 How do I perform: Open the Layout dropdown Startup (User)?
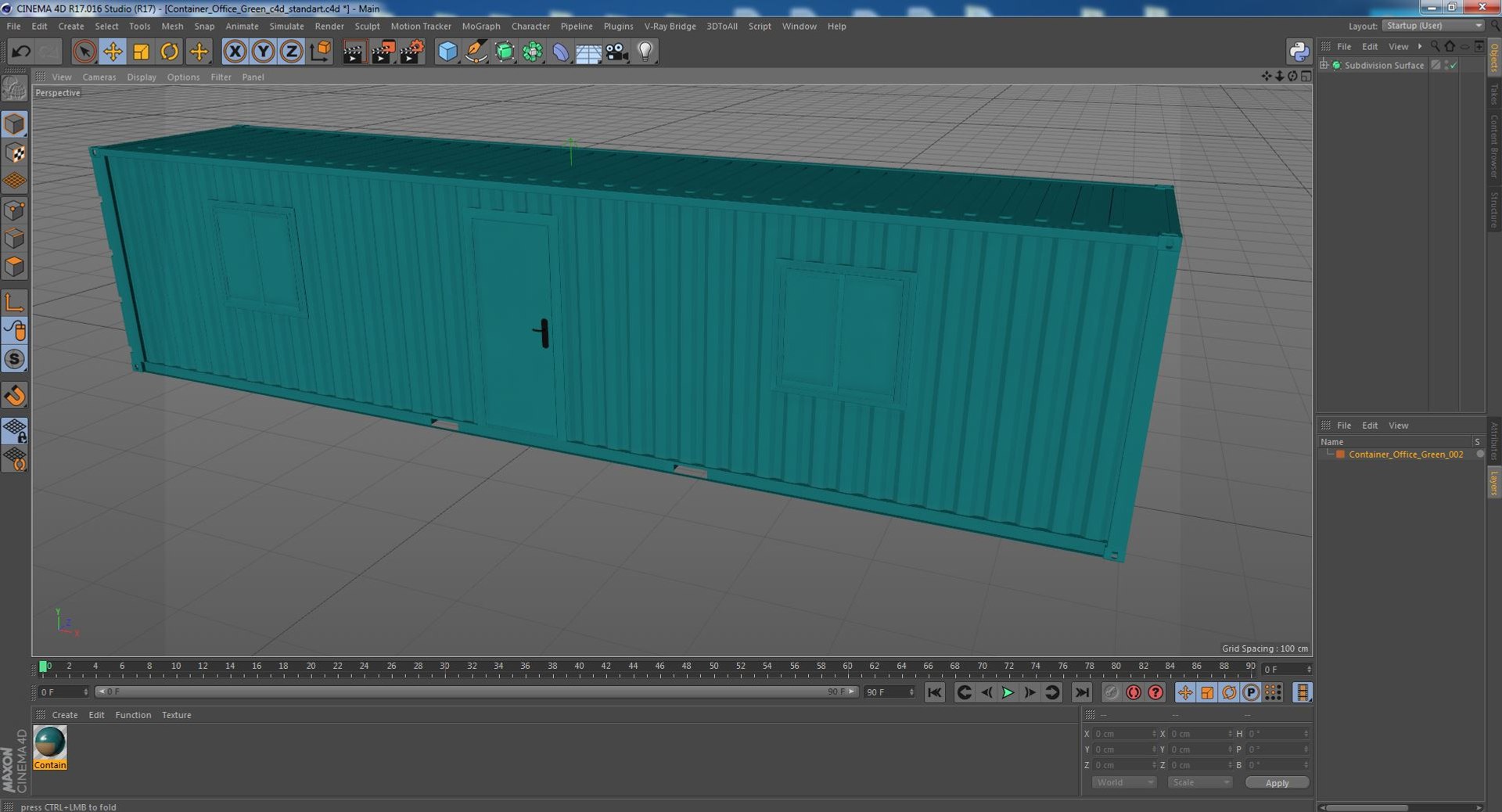click(x=1433, y=26)
